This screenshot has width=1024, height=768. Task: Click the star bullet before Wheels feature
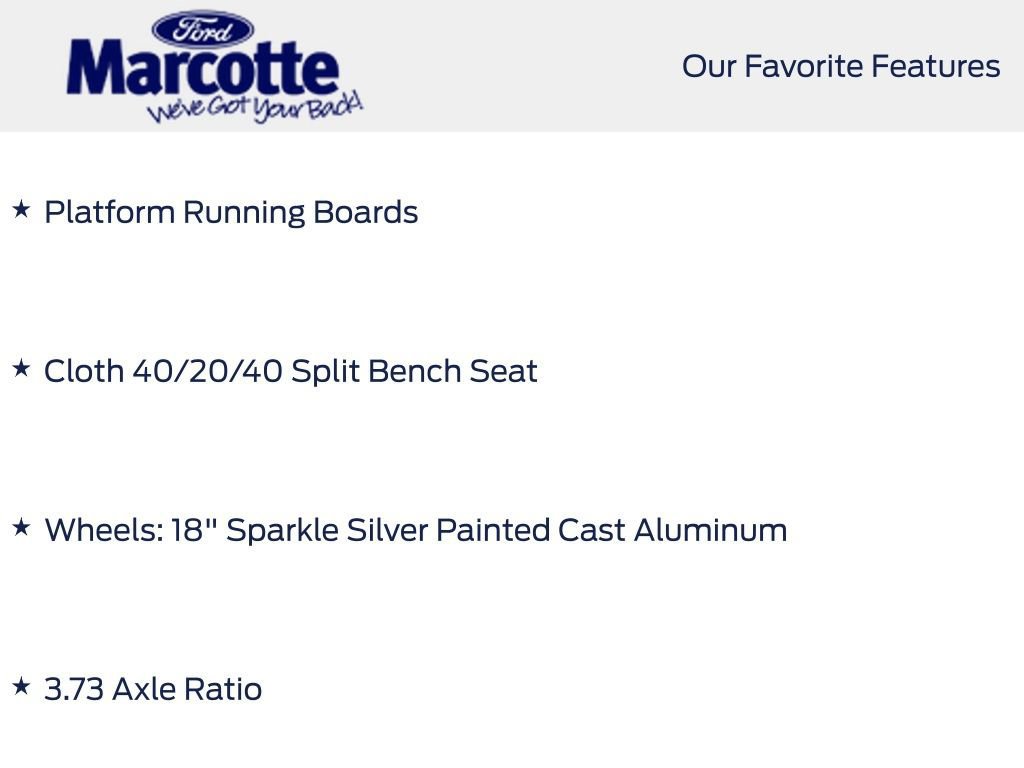click(21, 528)
